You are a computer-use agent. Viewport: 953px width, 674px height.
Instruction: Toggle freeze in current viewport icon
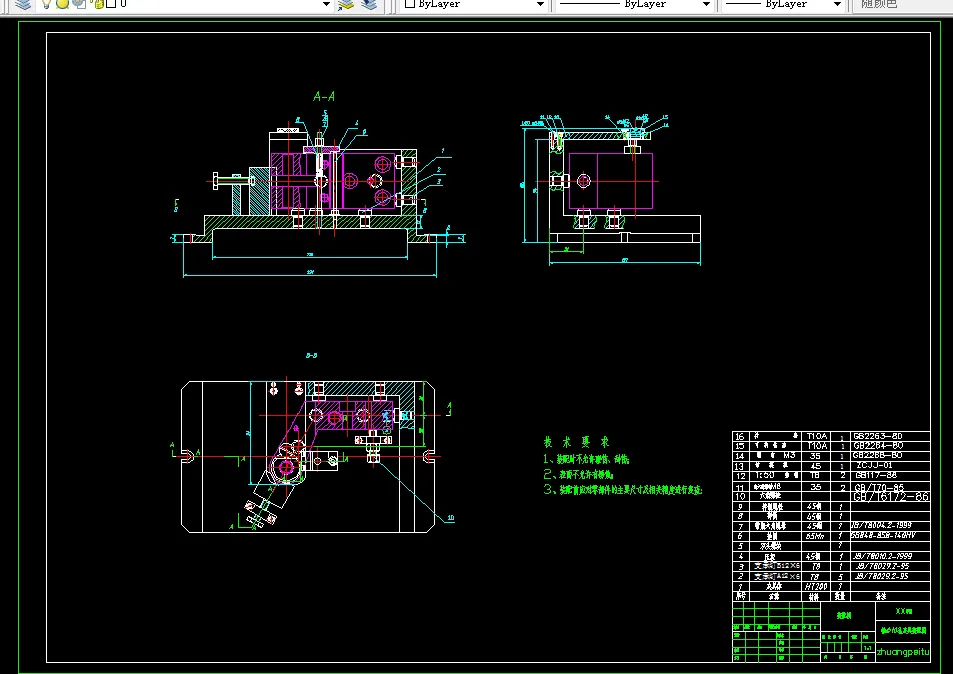pyautogui.click(x=79, y=4)
